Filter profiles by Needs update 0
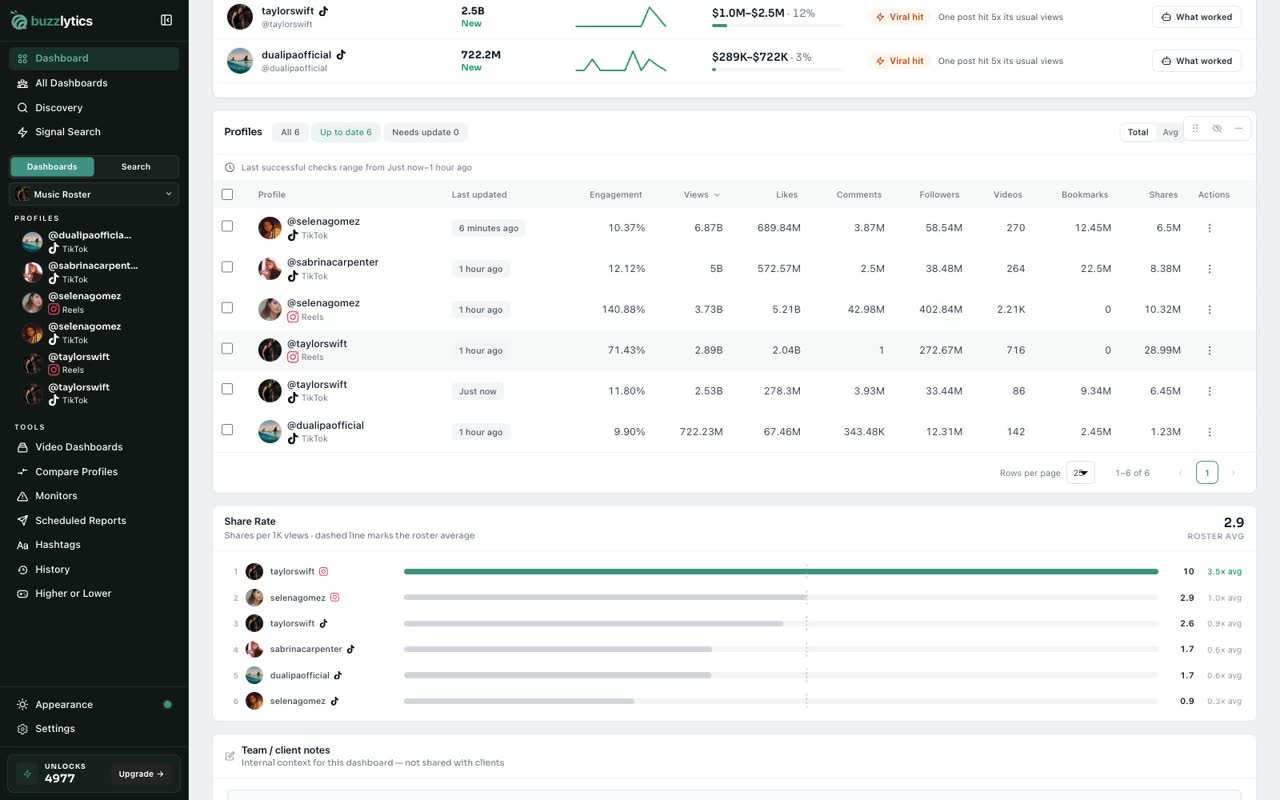This screenshot has height=800, width=1280. point(426,132)
